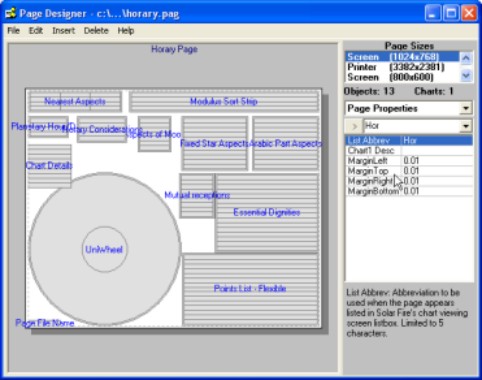Open the File menu
The width and height of the screenshot is (482, 380).
coord(13,31)
